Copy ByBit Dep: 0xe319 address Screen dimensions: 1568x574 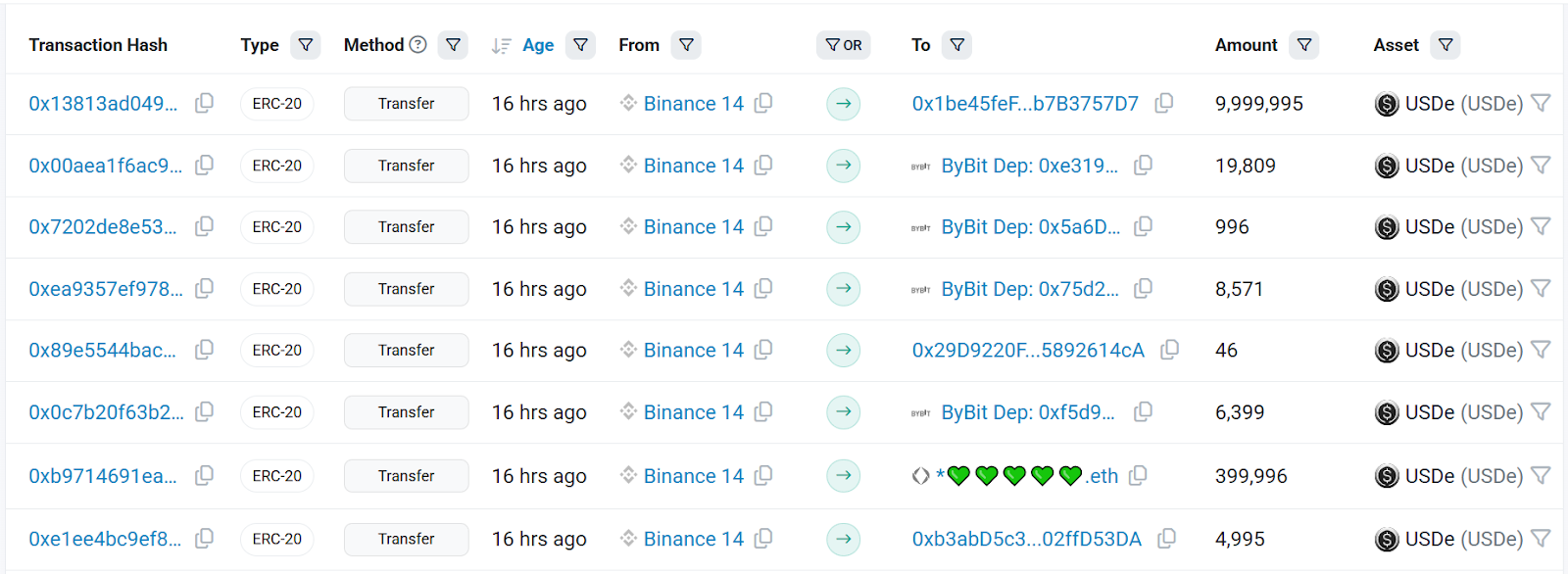coord(1143,166)
